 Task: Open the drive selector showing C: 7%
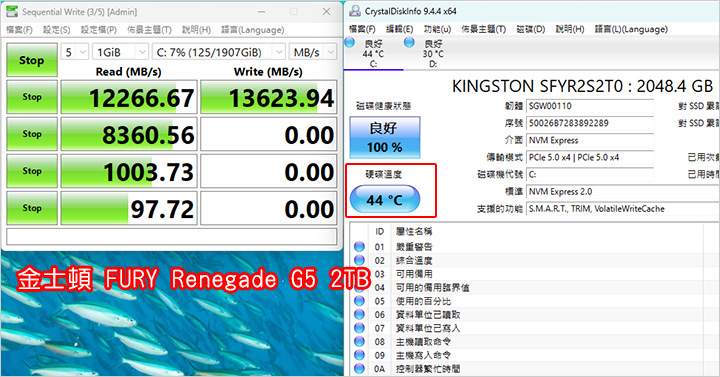(x=219, y=52)
